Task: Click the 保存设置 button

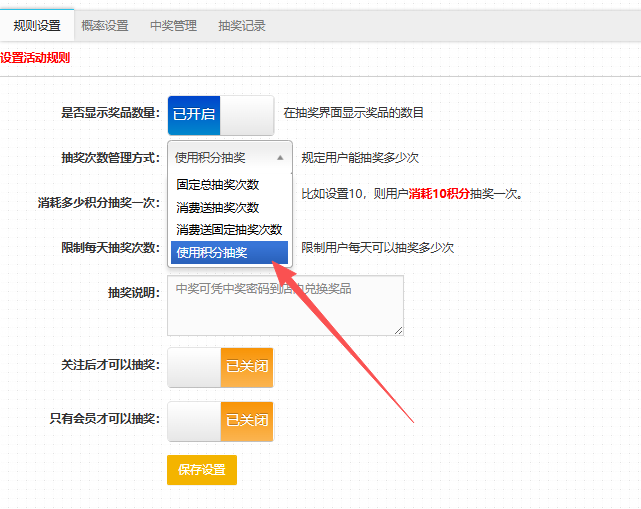Action: tap(202, 470)
